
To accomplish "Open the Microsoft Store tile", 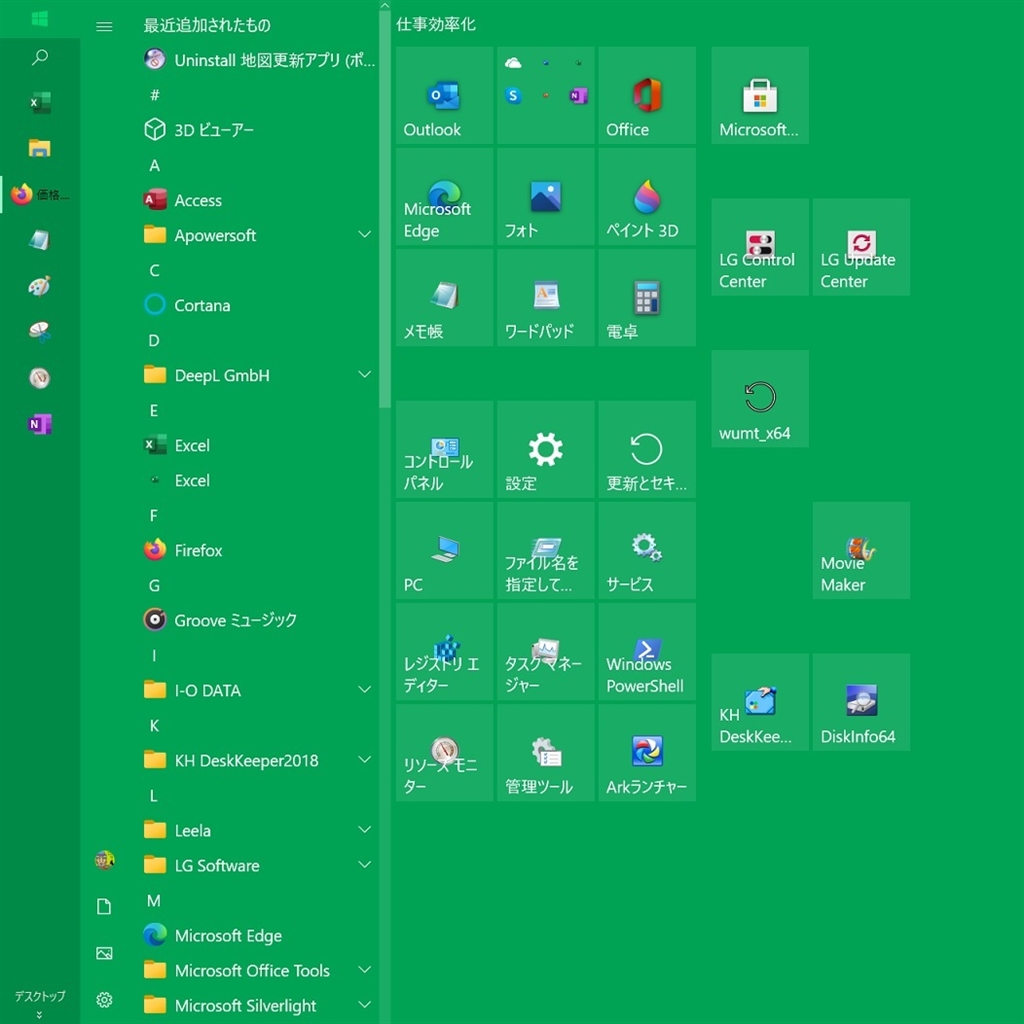I will tap(760, 95).
